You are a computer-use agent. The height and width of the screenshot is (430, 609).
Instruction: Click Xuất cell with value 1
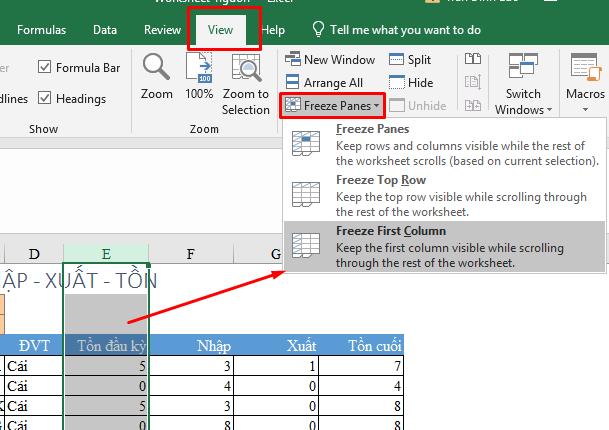[276, 366]
